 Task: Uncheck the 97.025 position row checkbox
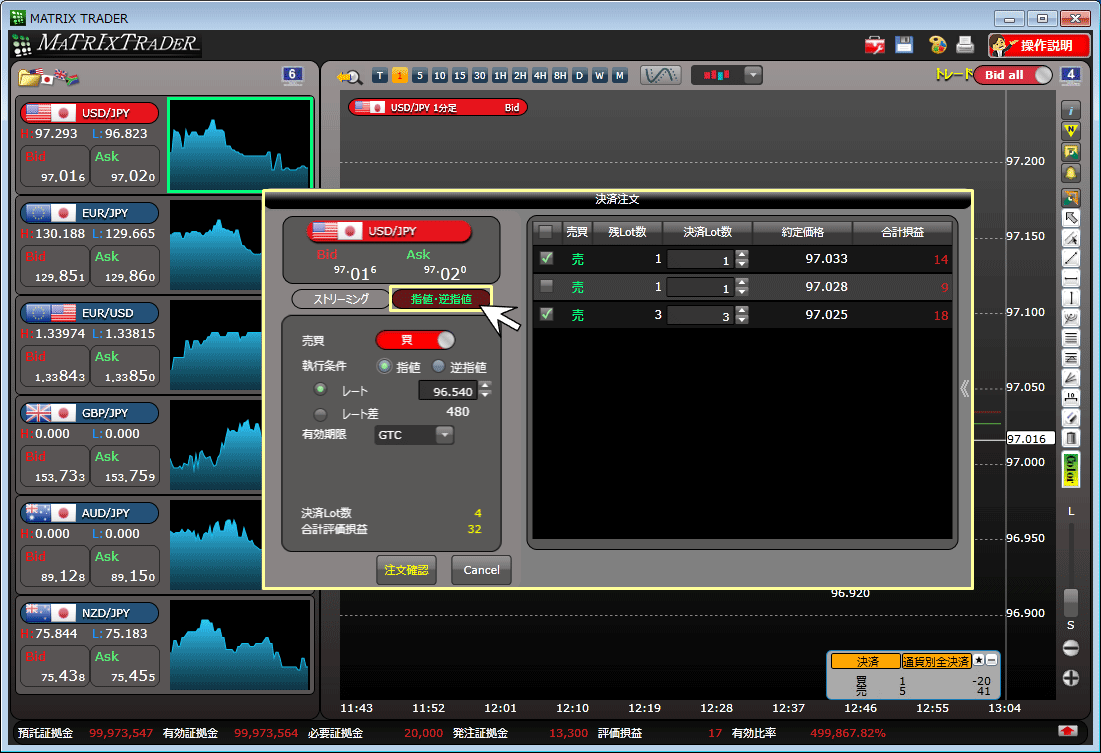point(546,315)
